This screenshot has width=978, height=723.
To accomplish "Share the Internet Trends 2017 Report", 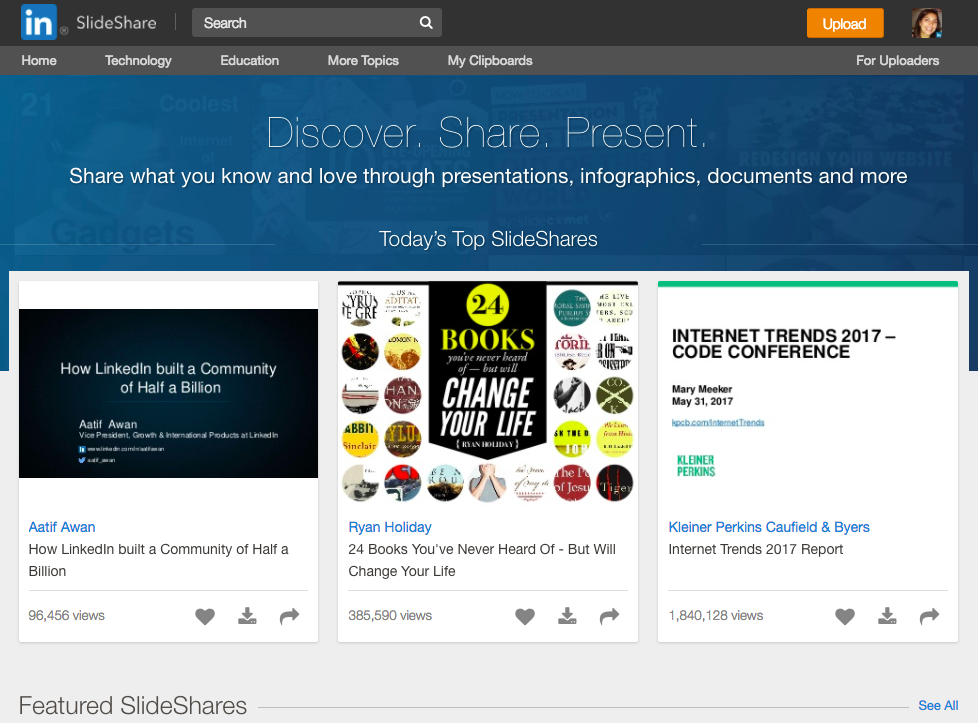I will click(x=929, y=616).
